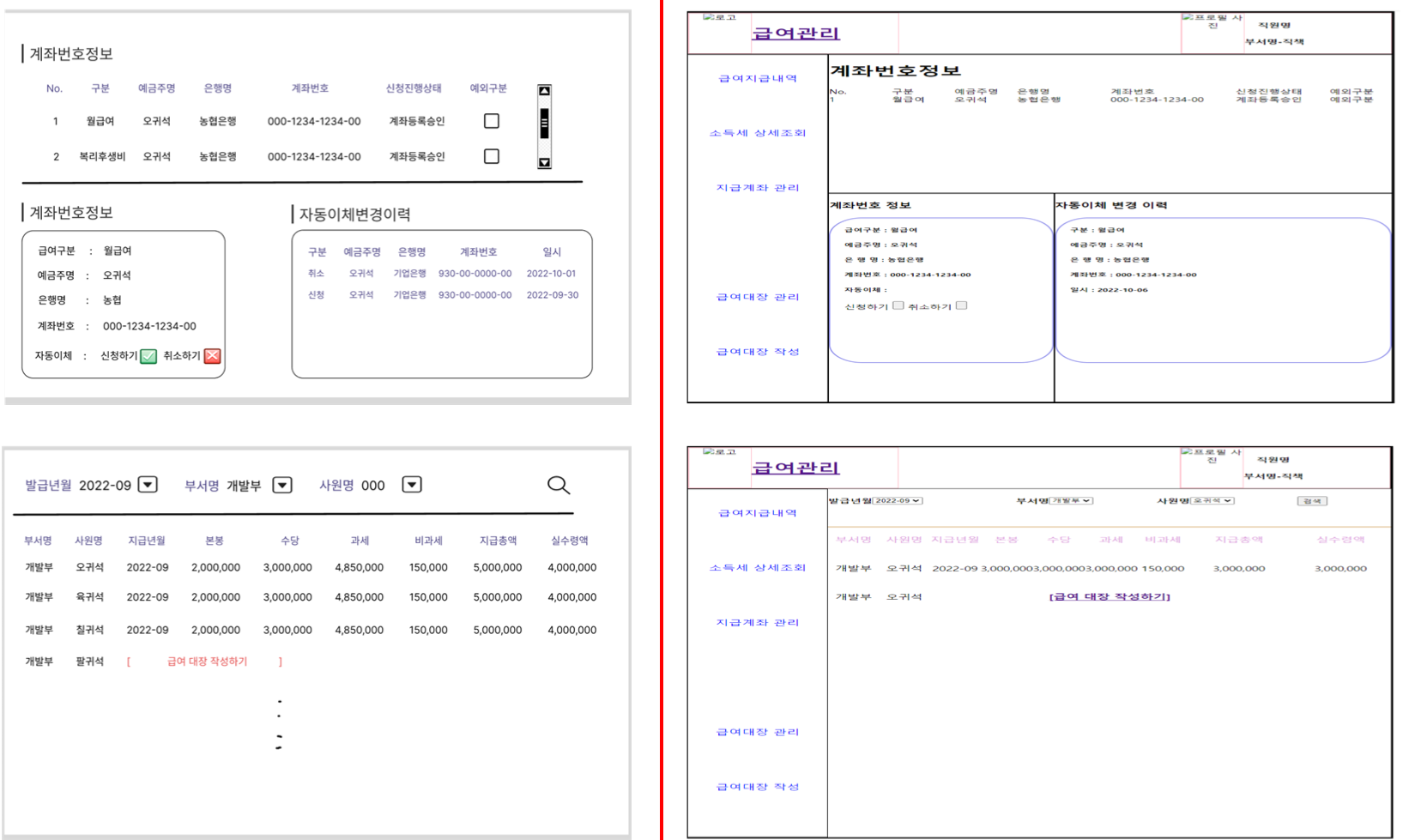
Task: Expand the 발급년월 select box on the web page
Action: pos(898,500)
